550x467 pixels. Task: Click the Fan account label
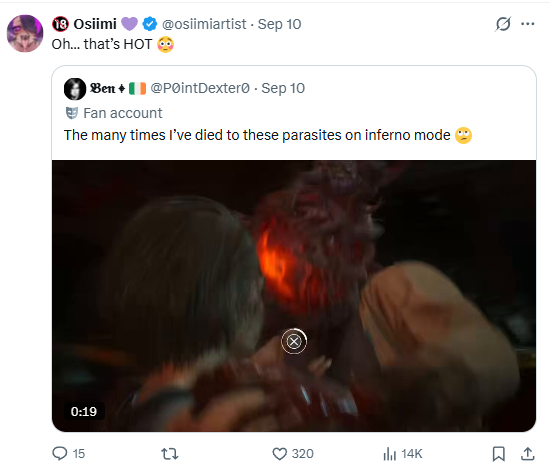click(122, 113)
